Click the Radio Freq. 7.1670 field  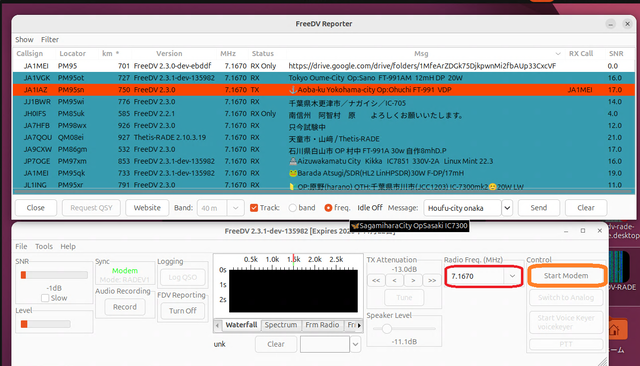[476, 276]
